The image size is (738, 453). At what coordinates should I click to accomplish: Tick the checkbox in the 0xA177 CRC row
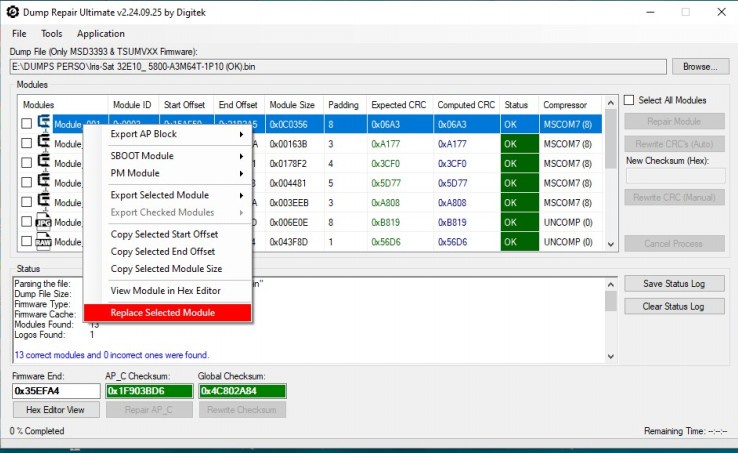coord(26,143)
